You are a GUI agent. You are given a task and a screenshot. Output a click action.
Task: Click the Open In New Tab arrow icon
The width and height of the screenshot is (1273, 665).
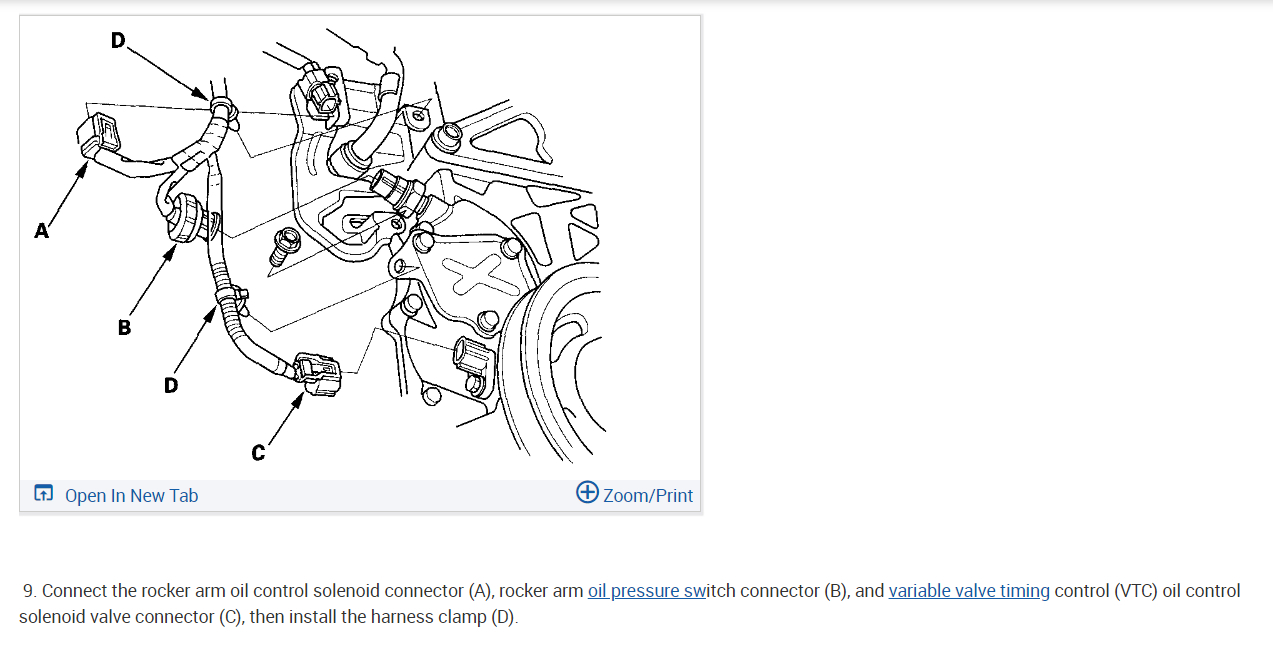click(x=43, y=493)
